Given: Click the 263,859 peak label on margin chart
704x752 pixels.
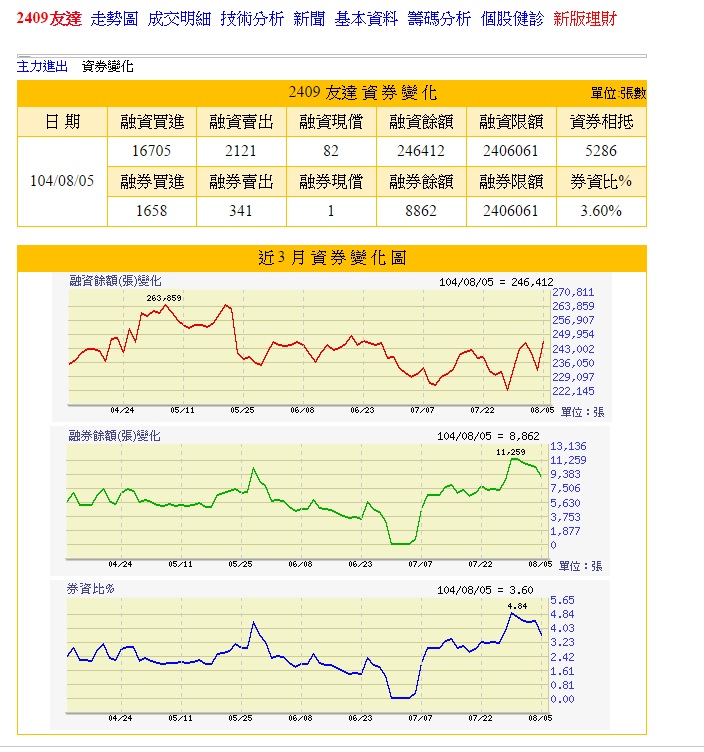Looking at the screenshot, I should tap(164, 298).
